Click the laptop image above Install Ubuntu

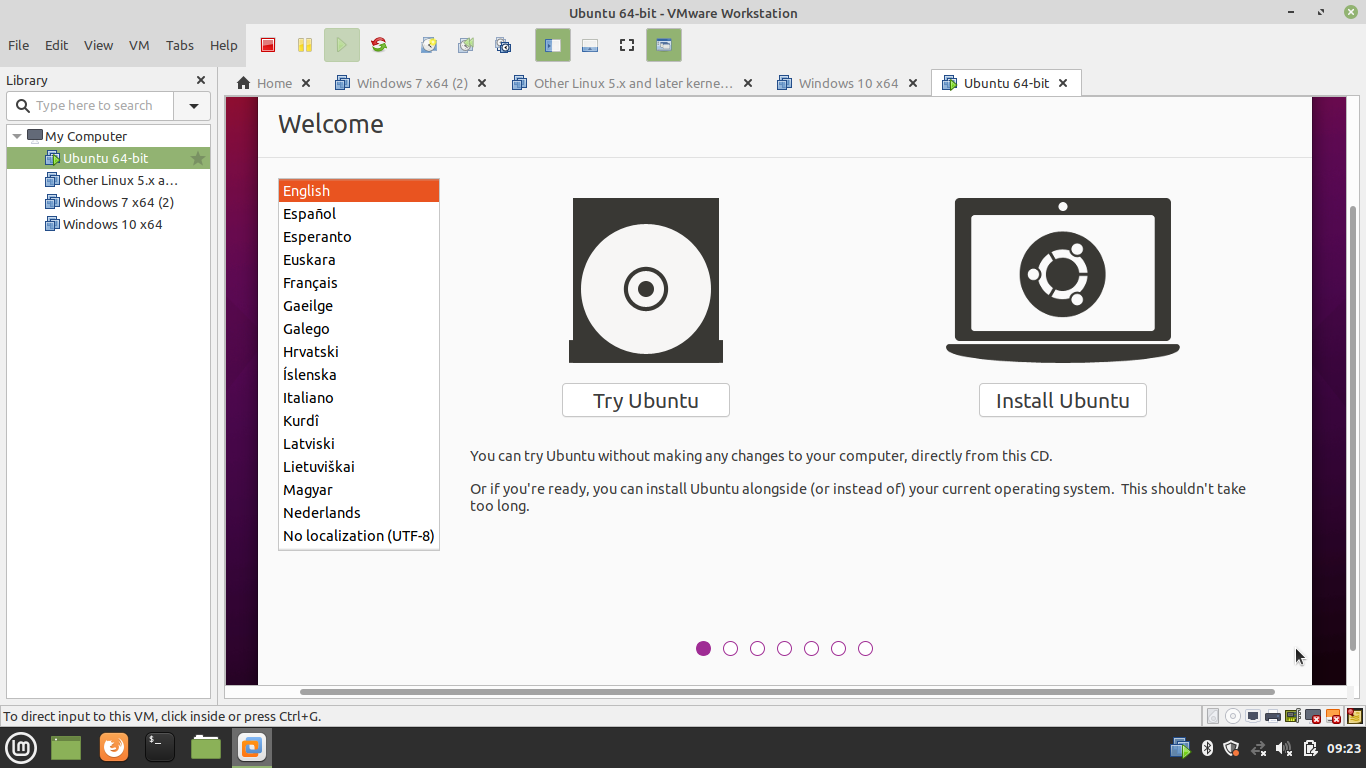coord(1063,280)
